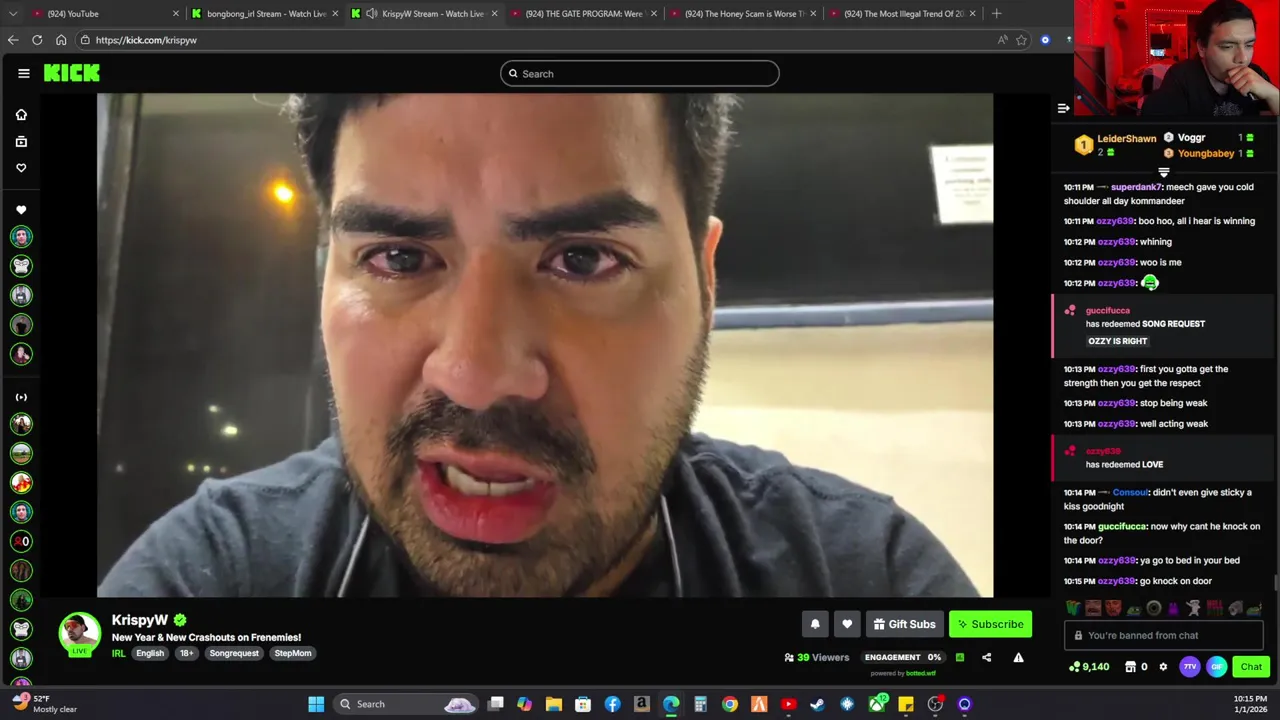Expand the recommended channels section icon
This screenshot has height=720, width=1280.
[x=21, y=397]
